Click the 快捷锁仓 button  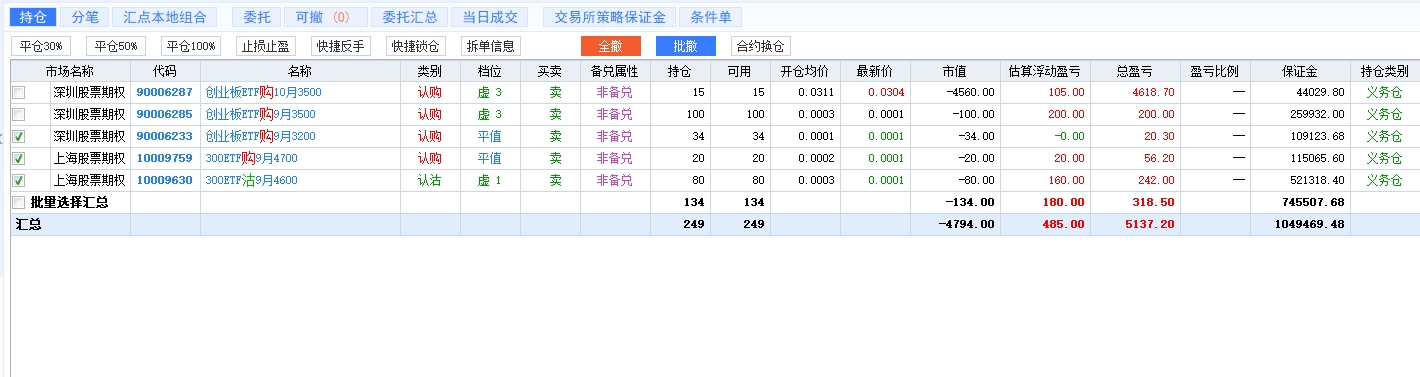(416, 46)
